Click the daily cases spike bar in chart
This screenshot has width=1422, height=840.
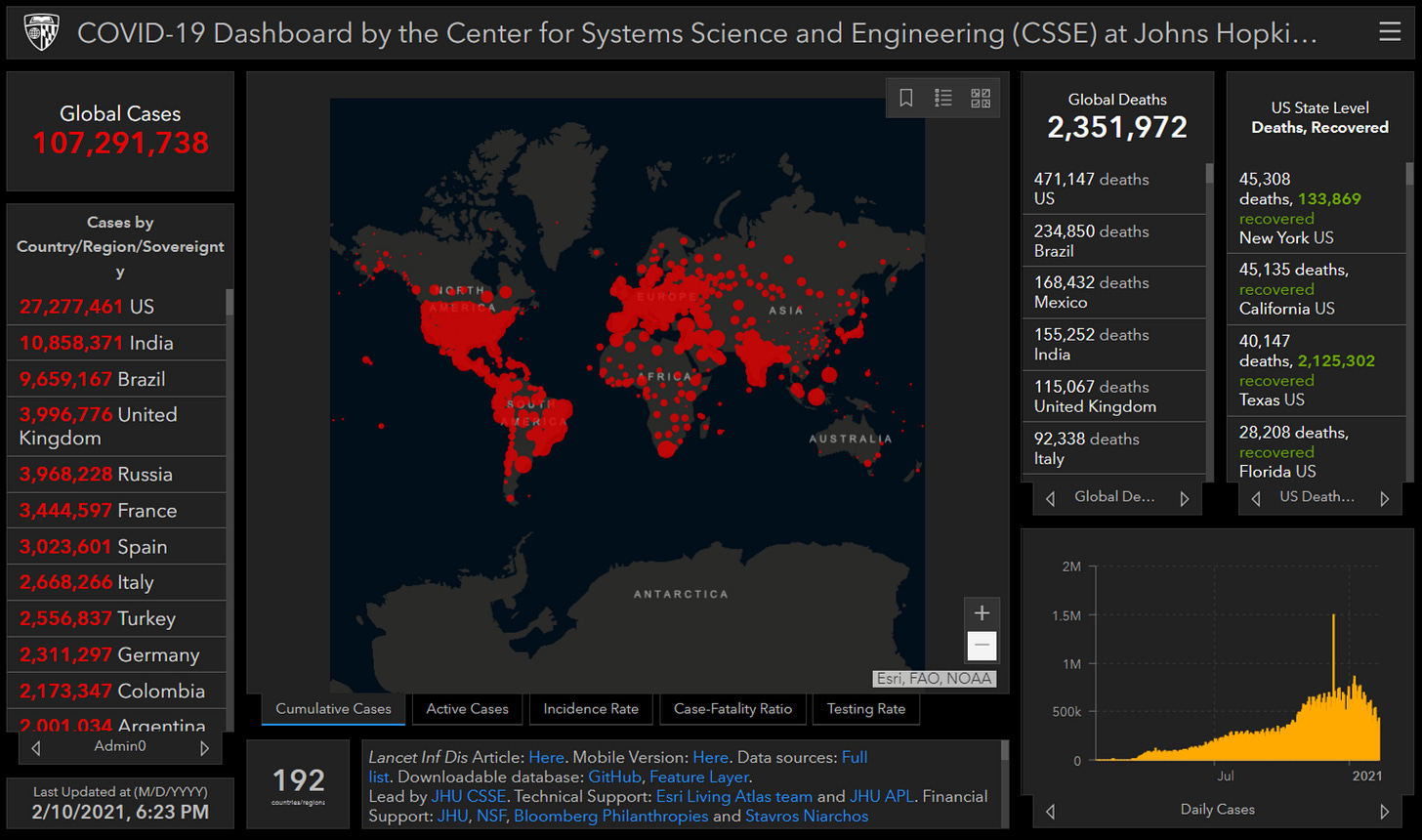[x=1333, y=686]
